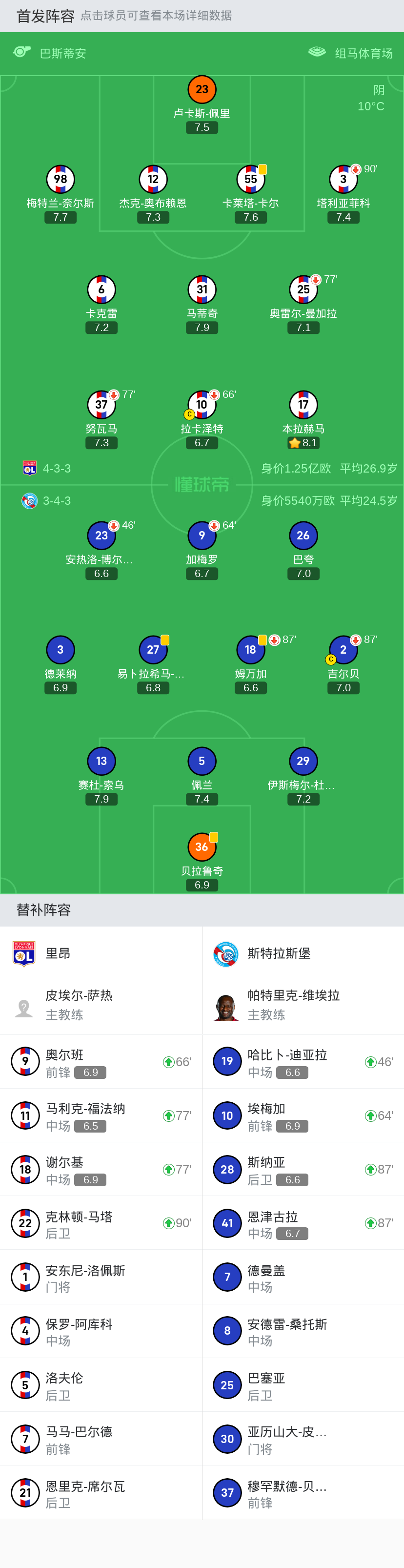
Task: Open the Lyon club crest in substitutes
Action: (x=24, y=953)
